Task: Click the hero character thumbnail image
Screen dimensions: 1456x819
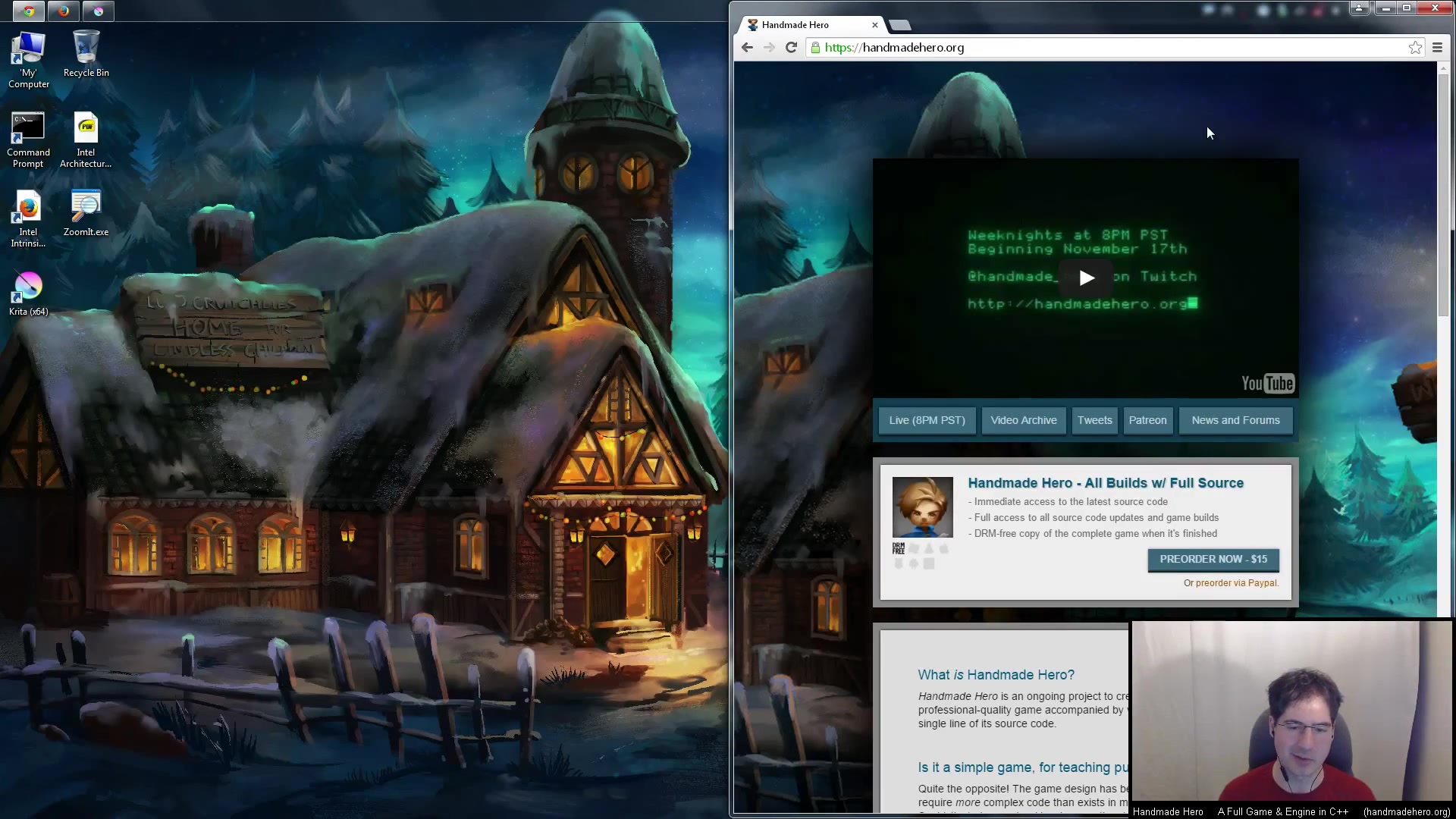Action: tap(922, 507)
